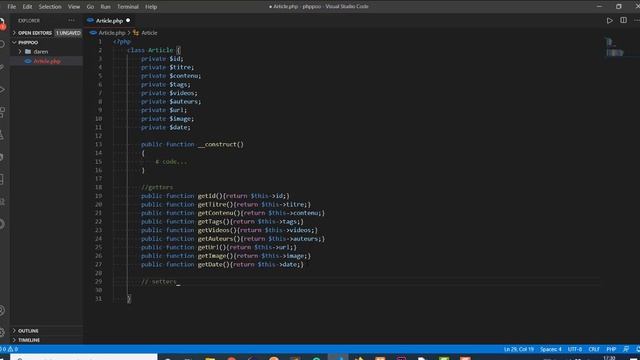Open the feedback icon in the status bar
Viewport: 640px width, 360px height.
tap(626, 349)
